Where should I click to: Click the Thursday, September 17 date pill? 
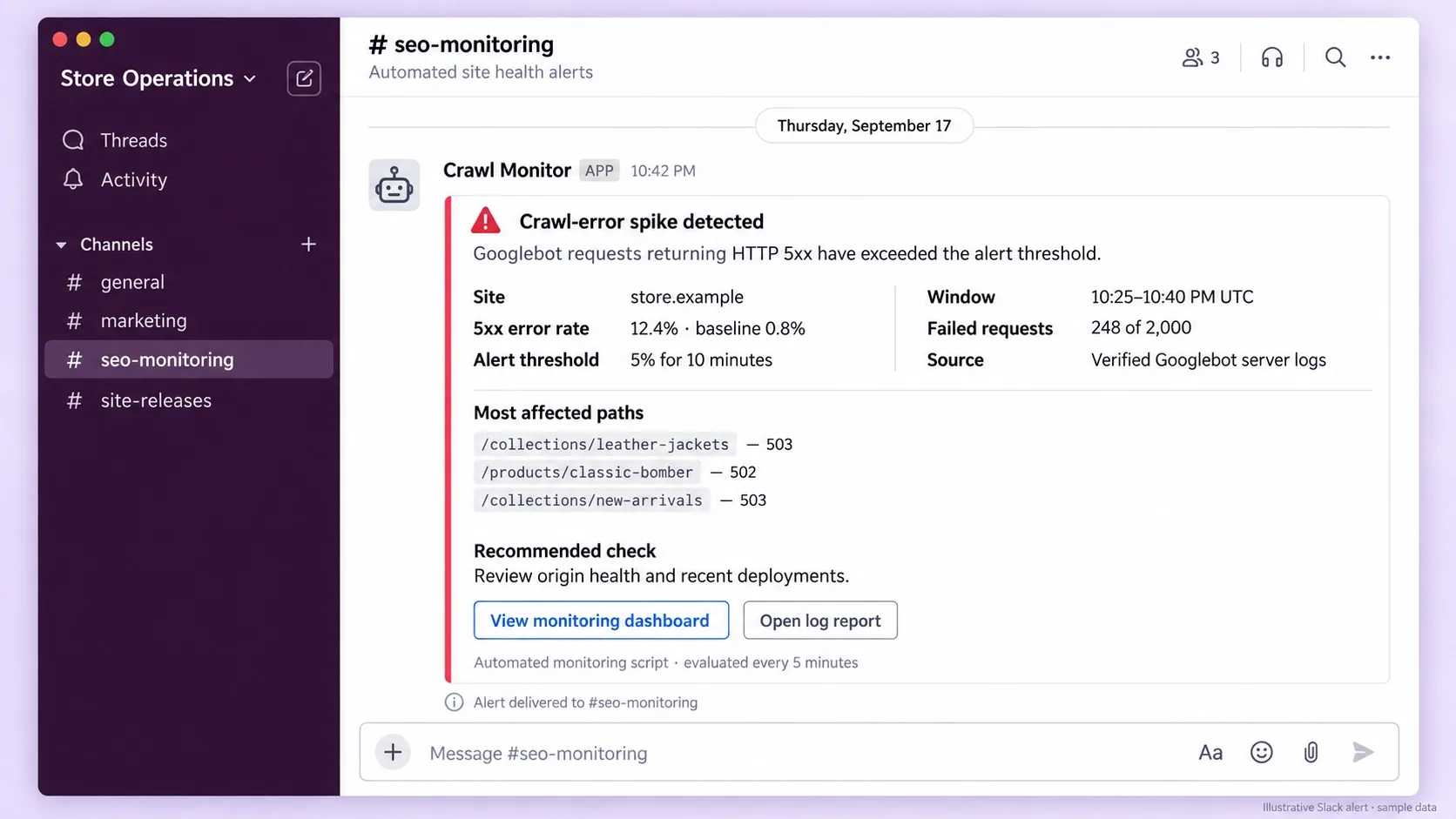click(864, 126)
